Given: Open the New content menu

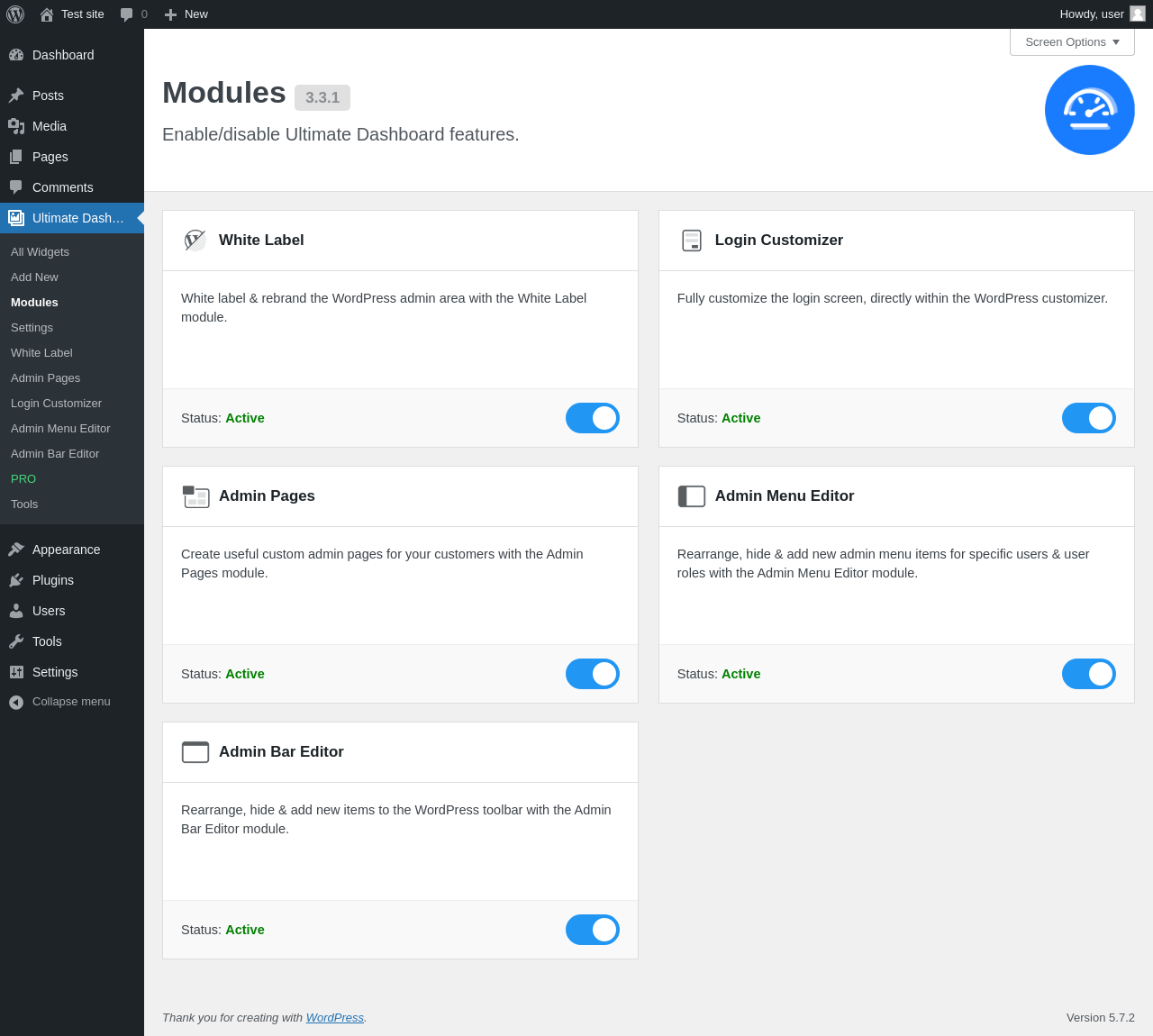Looking at the screenshot, I should coord(186,14).
